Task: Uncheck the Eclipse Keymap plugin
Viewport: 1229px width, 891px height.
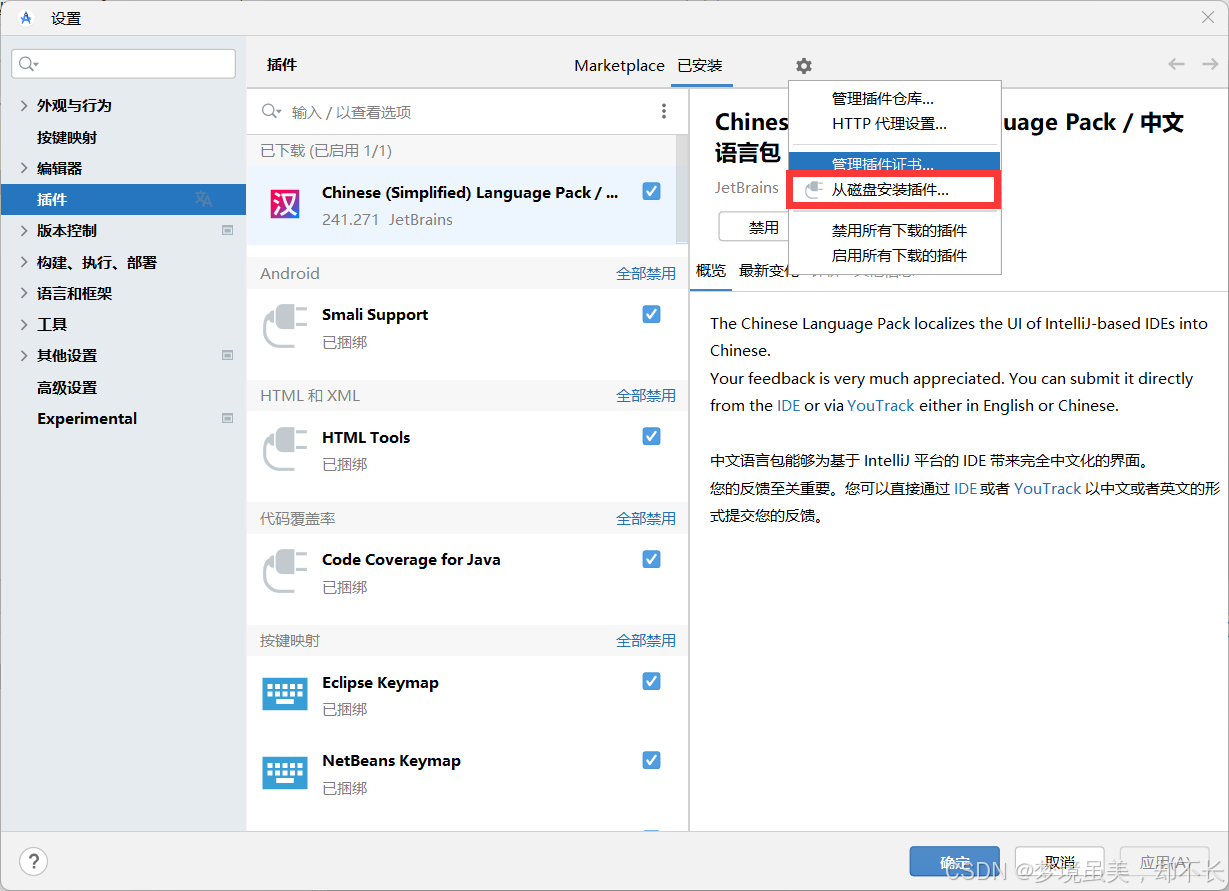Action: point(651,681)
